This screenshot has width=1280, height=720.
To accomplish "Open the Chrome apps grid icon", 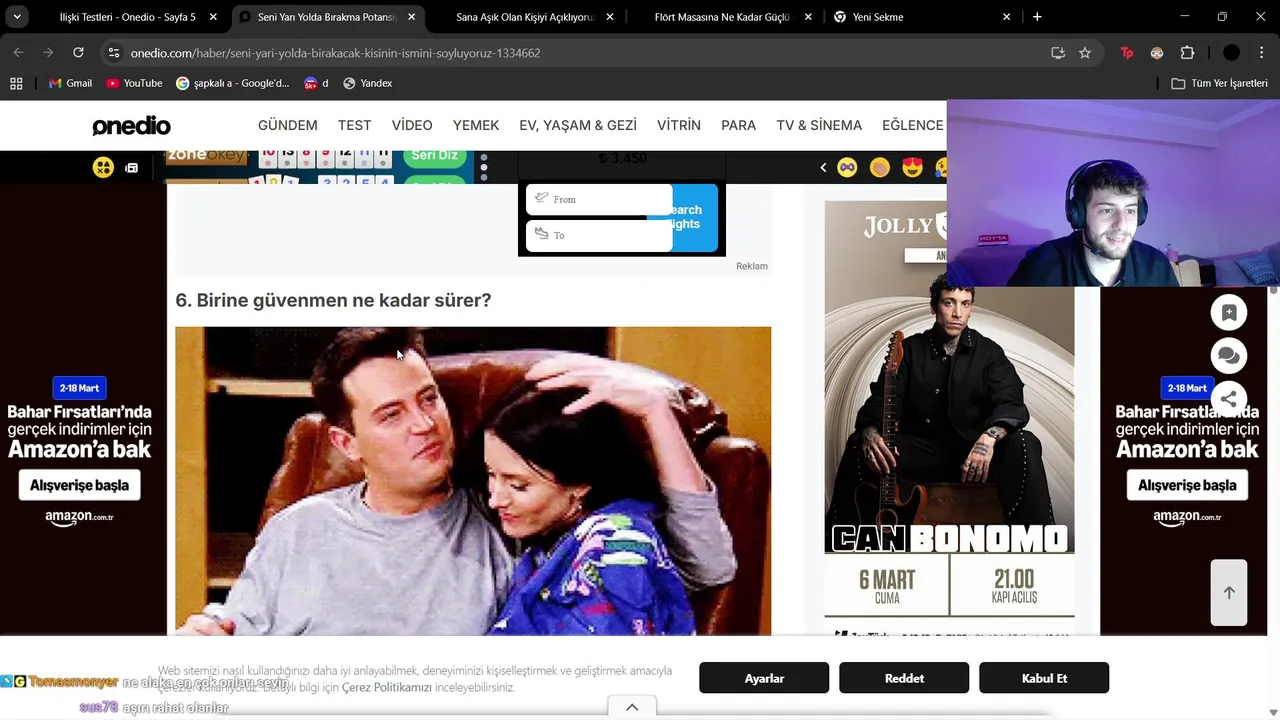I will [x=16, y=83].
